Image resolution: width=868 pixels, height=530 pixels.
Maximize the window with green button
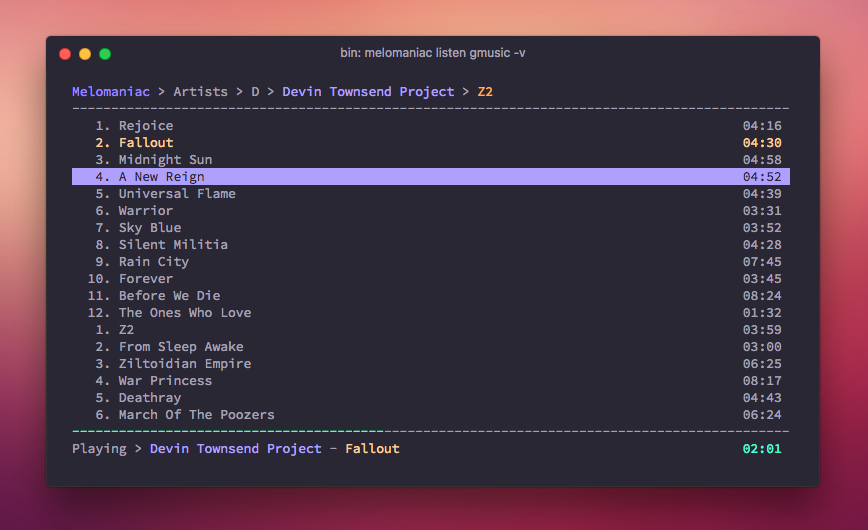click(105, 54)
